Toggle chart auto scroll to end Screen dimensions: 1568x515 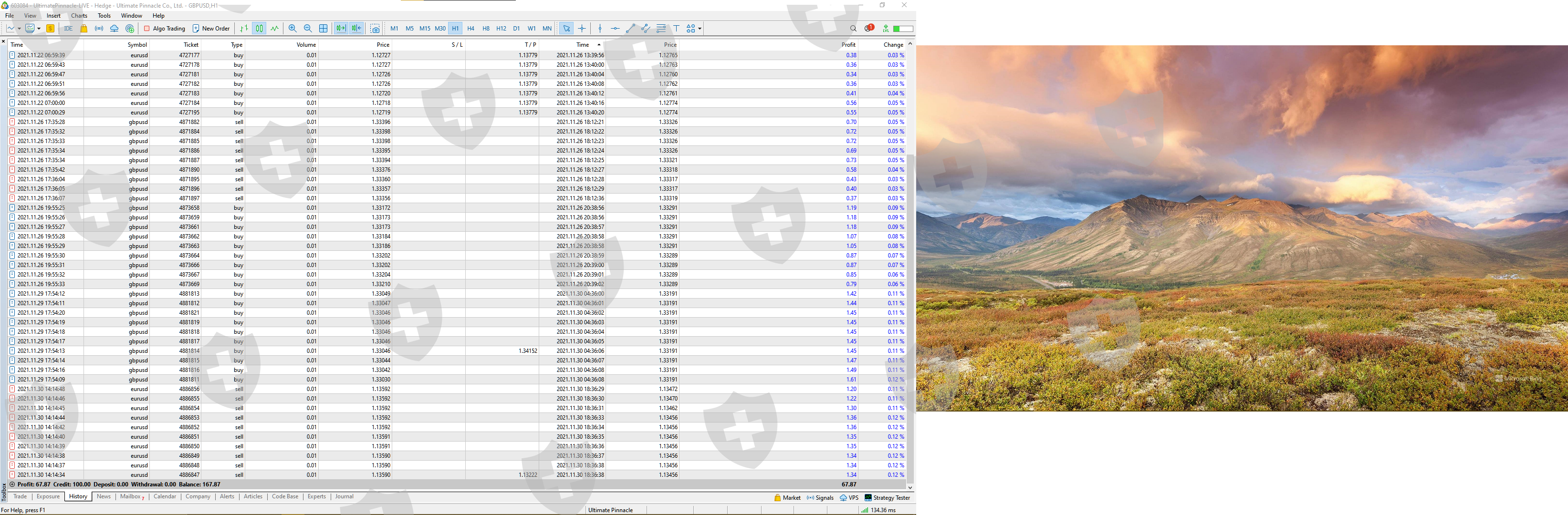(x=341, y=29)
